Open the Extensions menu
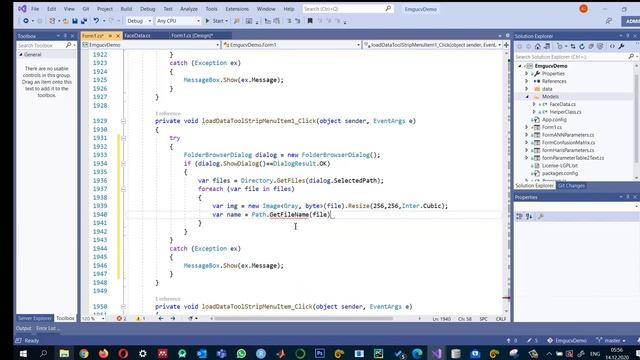Image resolution: width=640 pixels, height=360 pixels. (237, 9)
